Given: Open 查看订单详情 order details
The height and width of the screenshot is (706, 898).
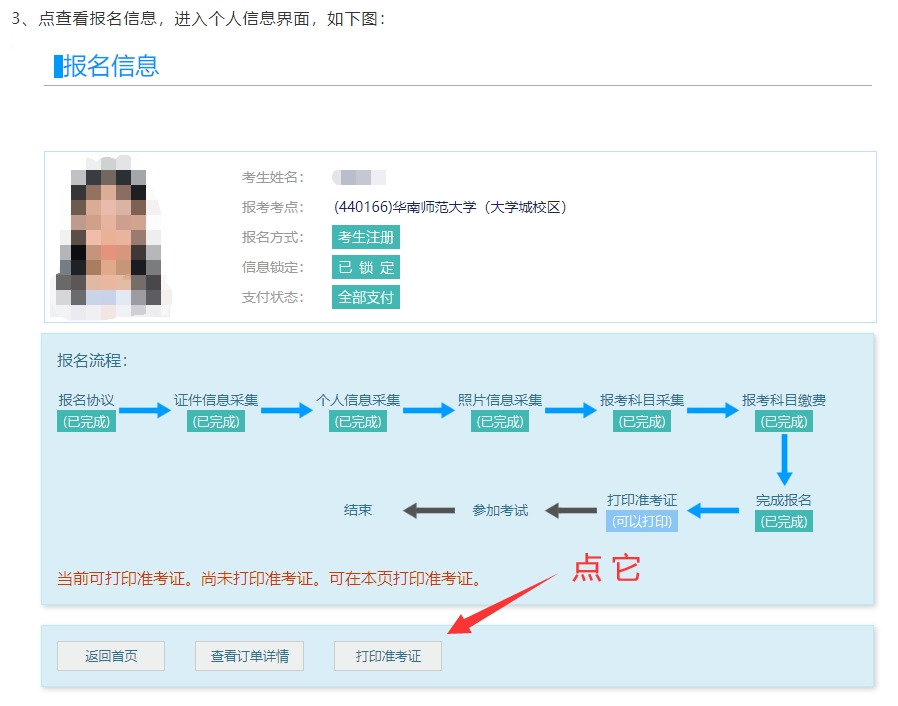Looking at the screenshot, I should tap(249, 656).
